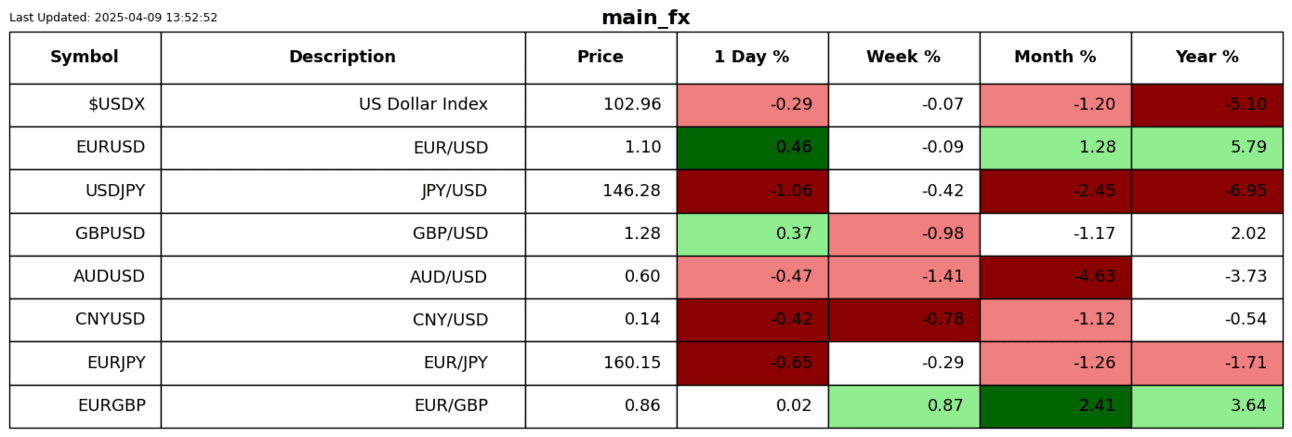The image size is (1292, 437).
Task: Select the EURJPY price 160.15 cell
Action: point(600,363)
